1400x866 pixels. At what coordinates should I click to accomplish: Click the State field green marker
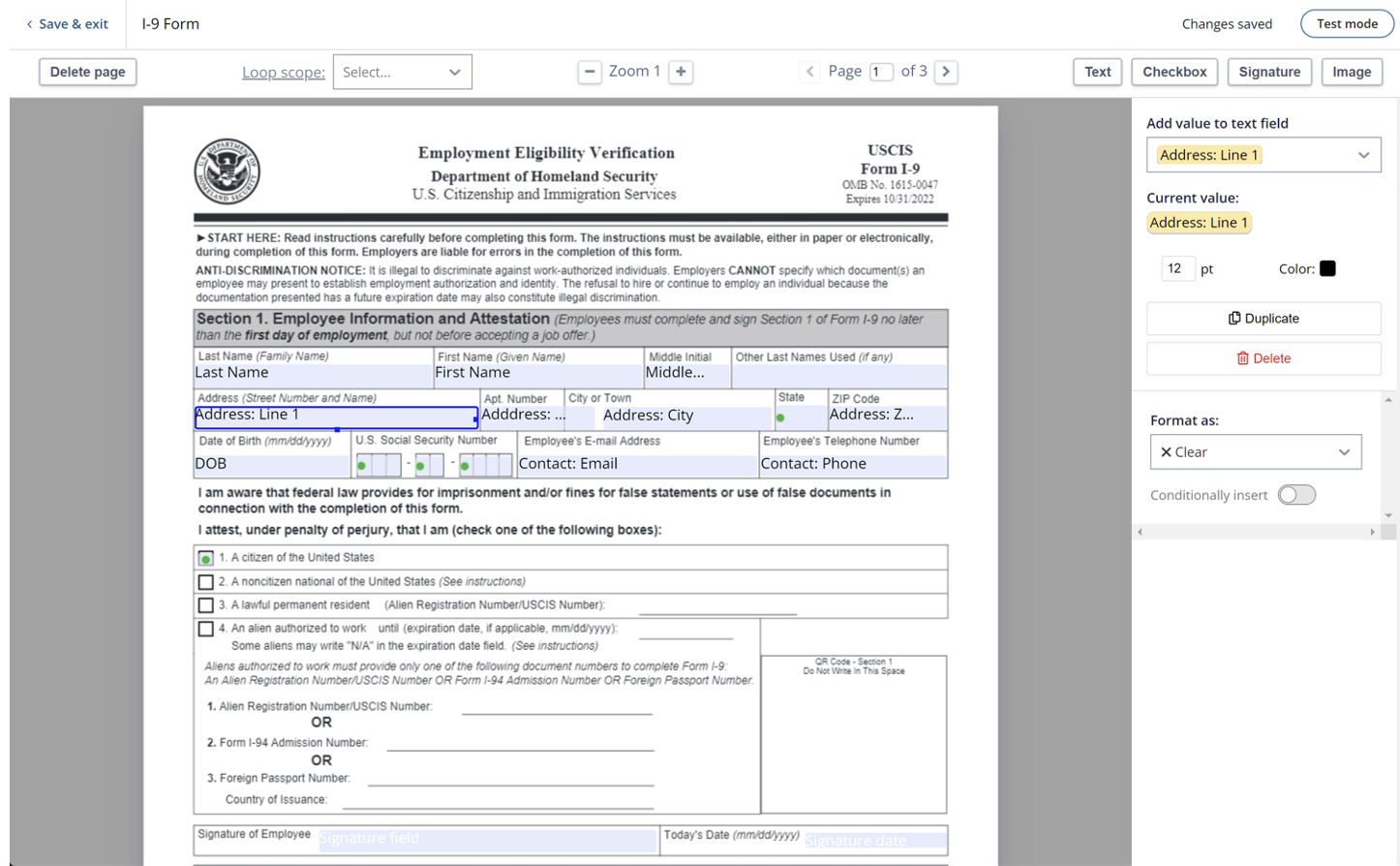(x=780, y=418)
